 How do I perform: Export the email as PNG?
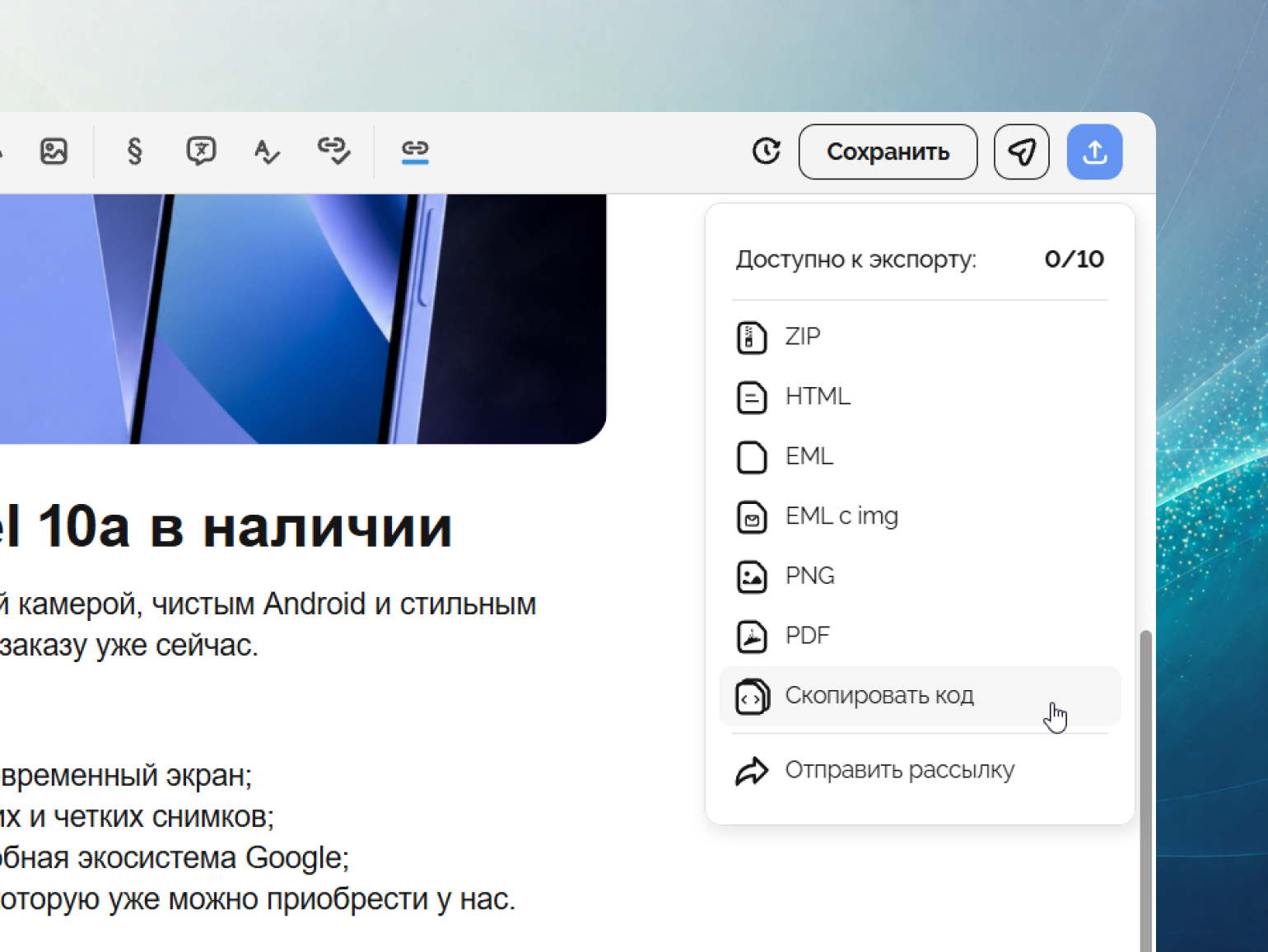click(x=920, y=576)
